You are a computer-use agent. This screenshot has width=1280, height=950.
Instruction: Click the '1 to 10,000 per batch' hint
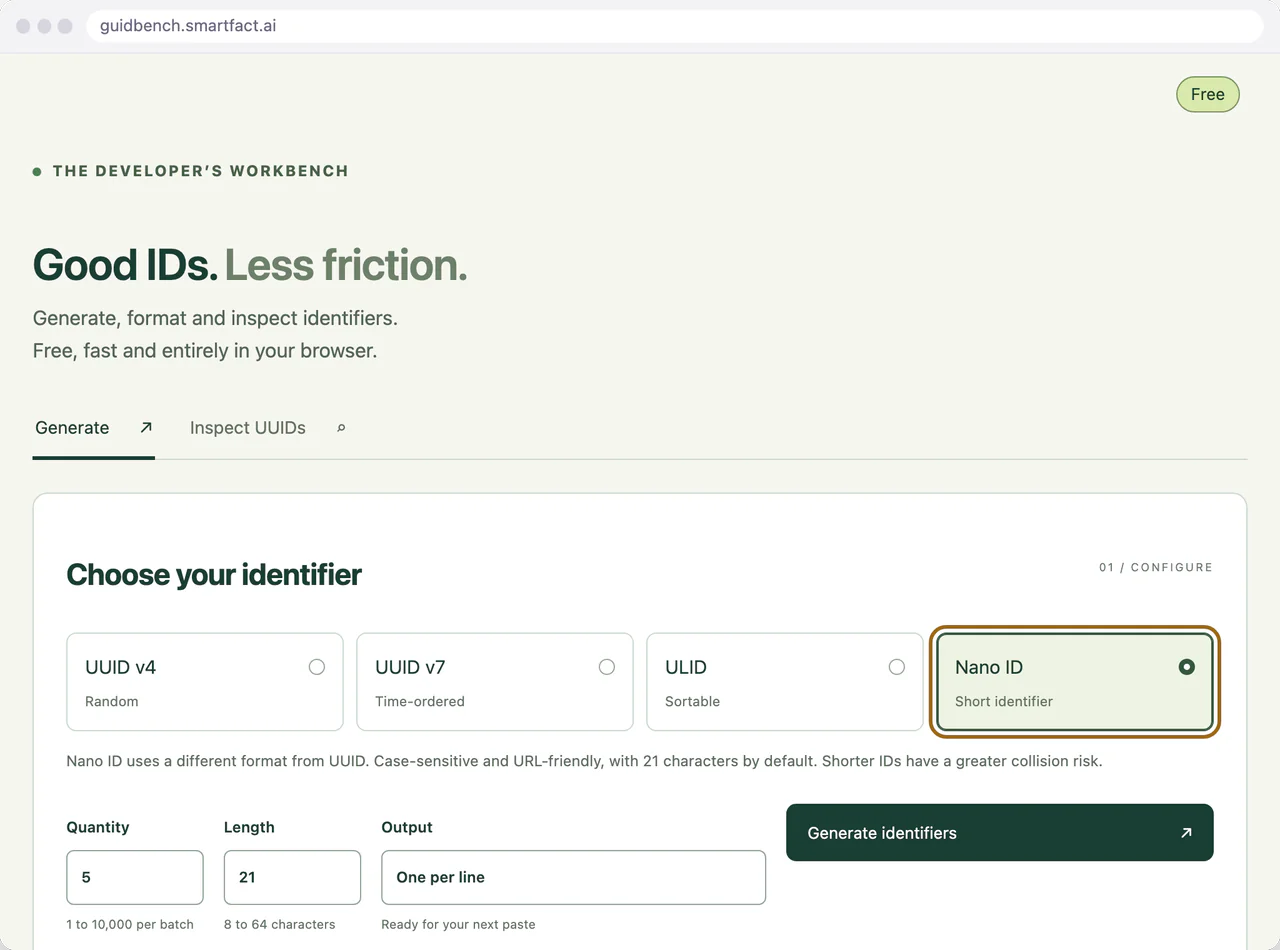click(x=130, y=924)
